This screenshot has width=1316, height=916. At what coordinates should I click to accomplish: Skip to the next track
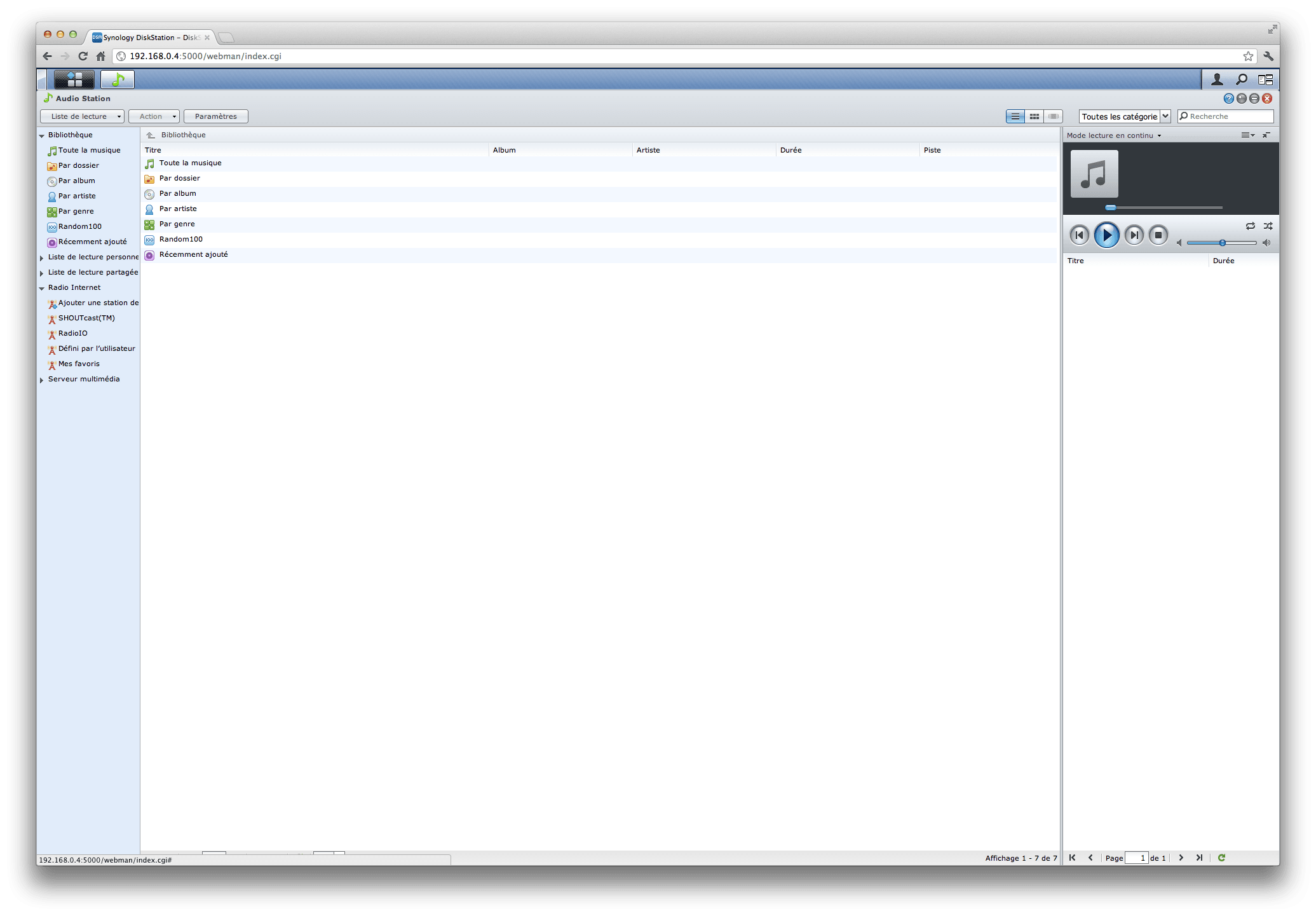pos(1134,235)
